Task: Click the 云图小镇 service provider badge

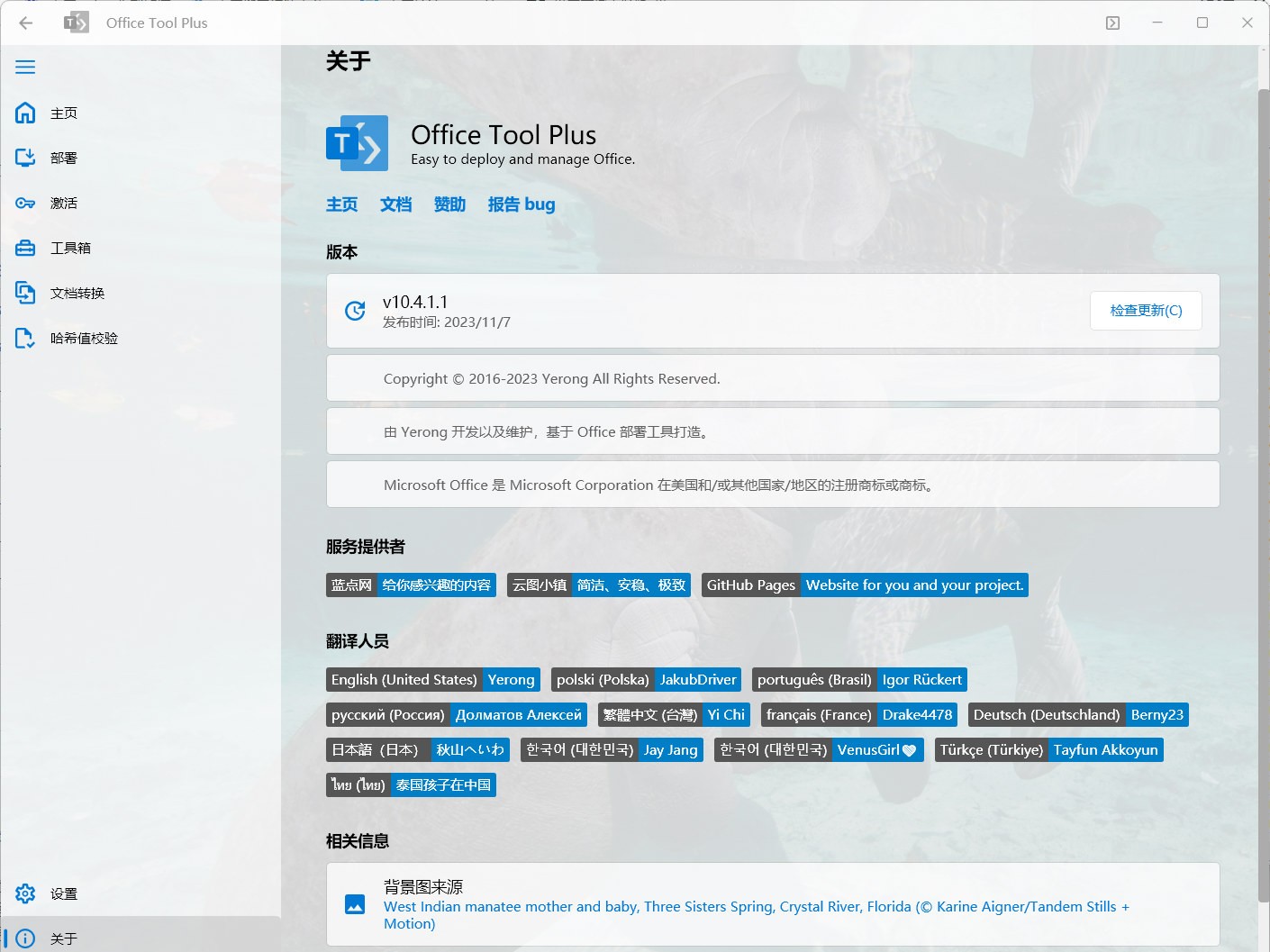Action: 599,585
